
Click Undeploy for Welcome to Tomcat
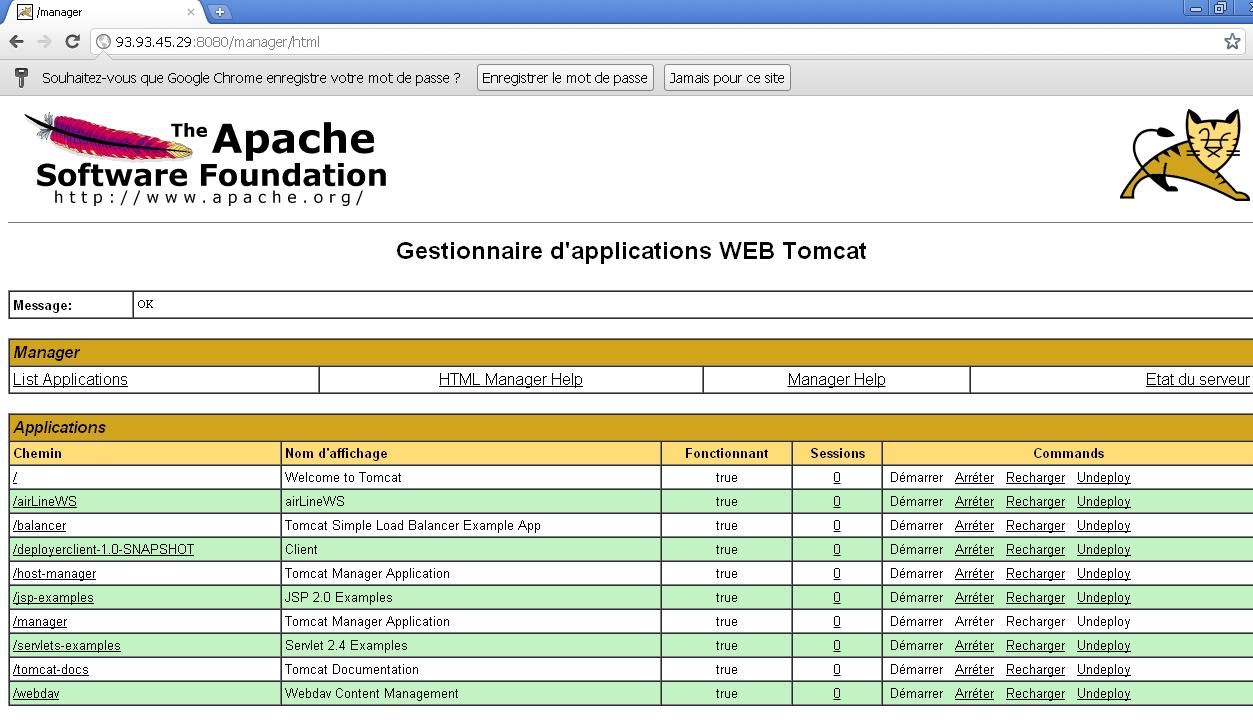[x=1103, y=478]
